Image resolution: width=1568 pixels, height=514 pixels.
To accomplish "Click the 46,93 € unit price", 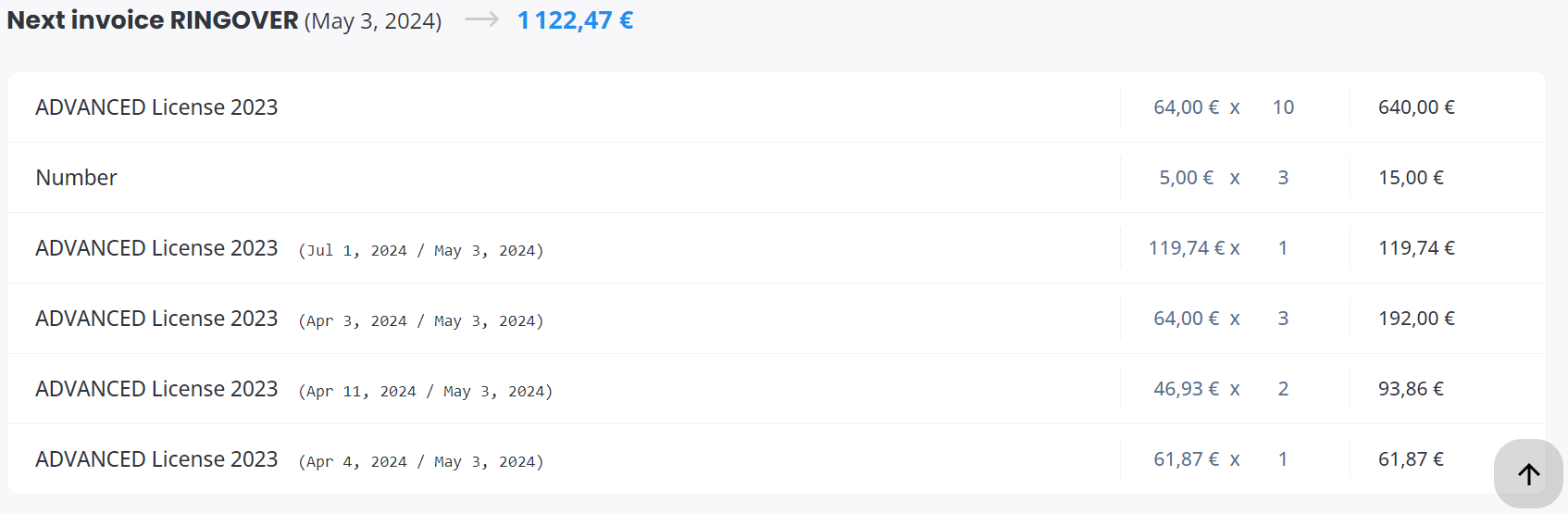I will point(1186,389).
